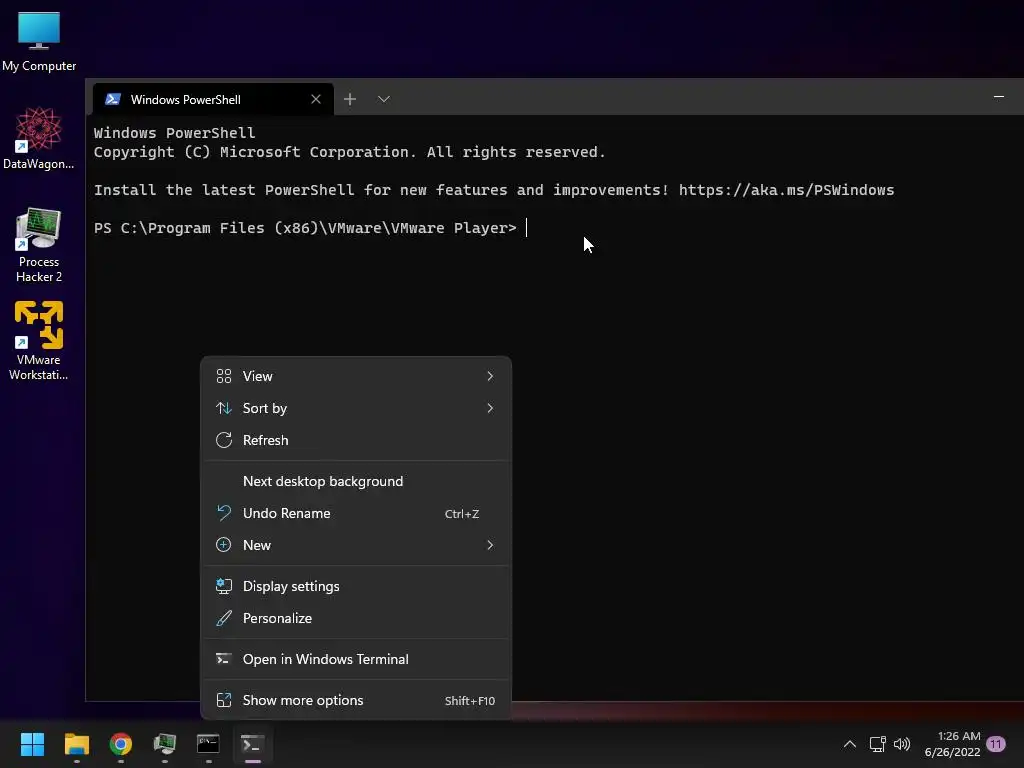The height and width of the screenshot is (768, 1024).
Task: Select Next desktop background
Action: pos(356,481)
